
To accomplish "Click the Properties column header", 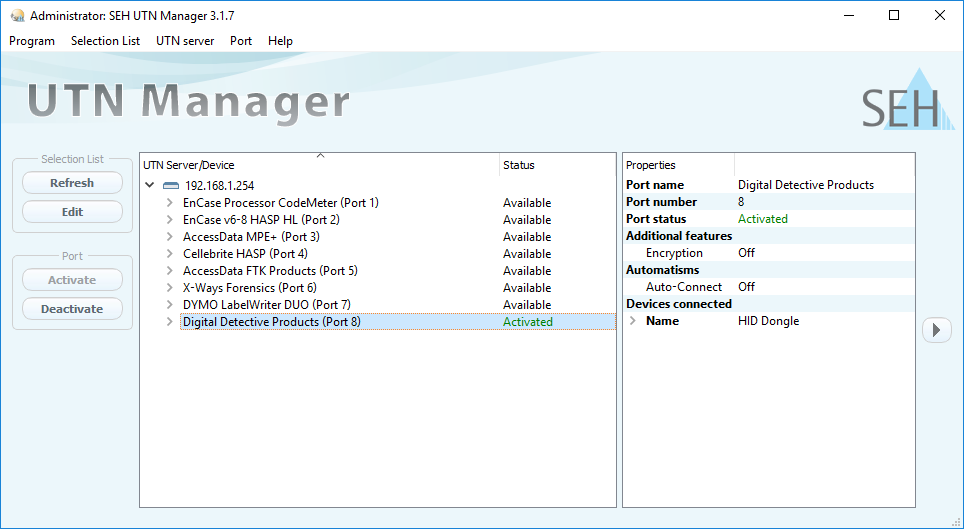I will (x=679, y=165).
